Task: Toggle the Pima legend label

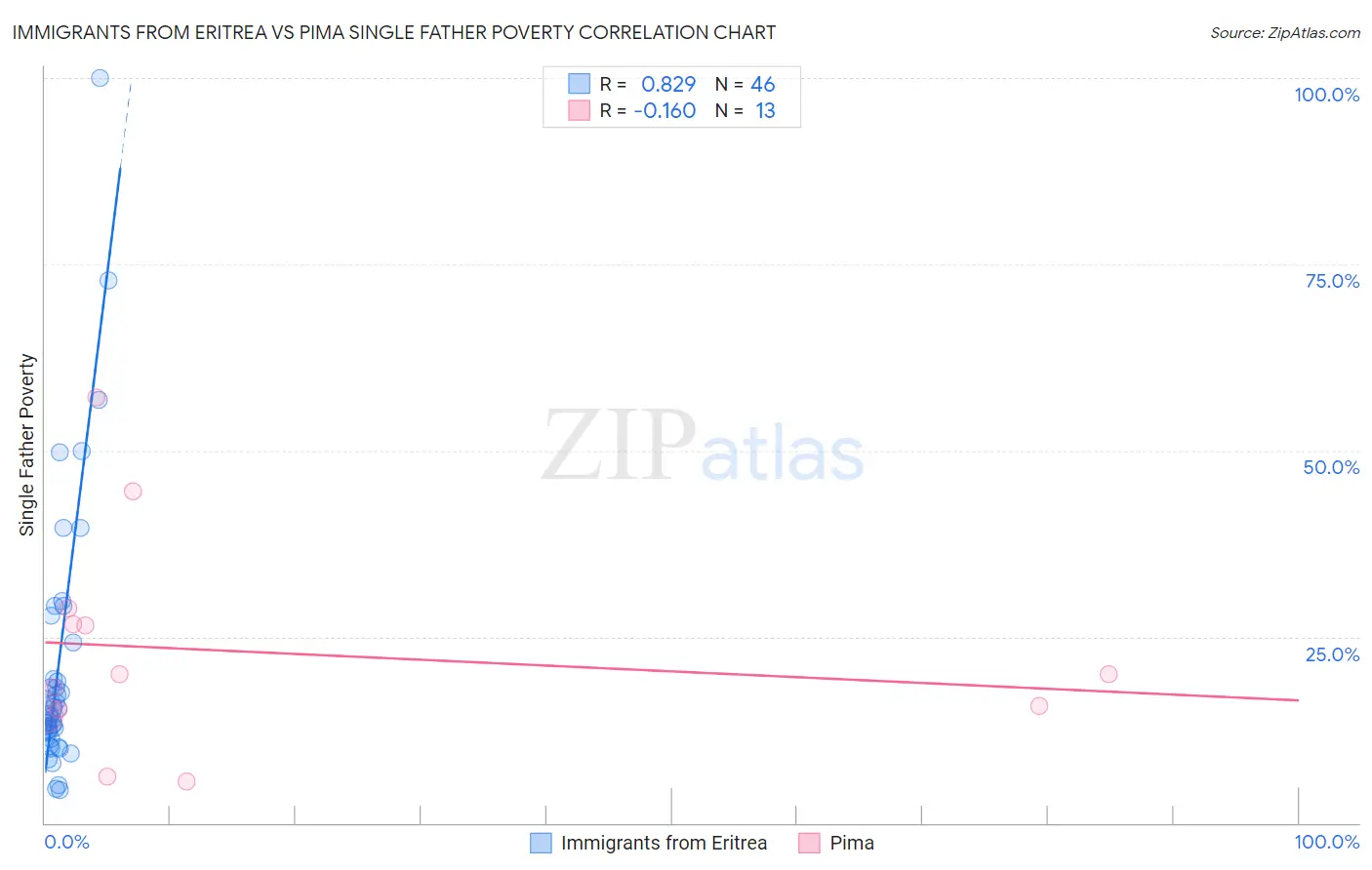Action: coord(852,843)
